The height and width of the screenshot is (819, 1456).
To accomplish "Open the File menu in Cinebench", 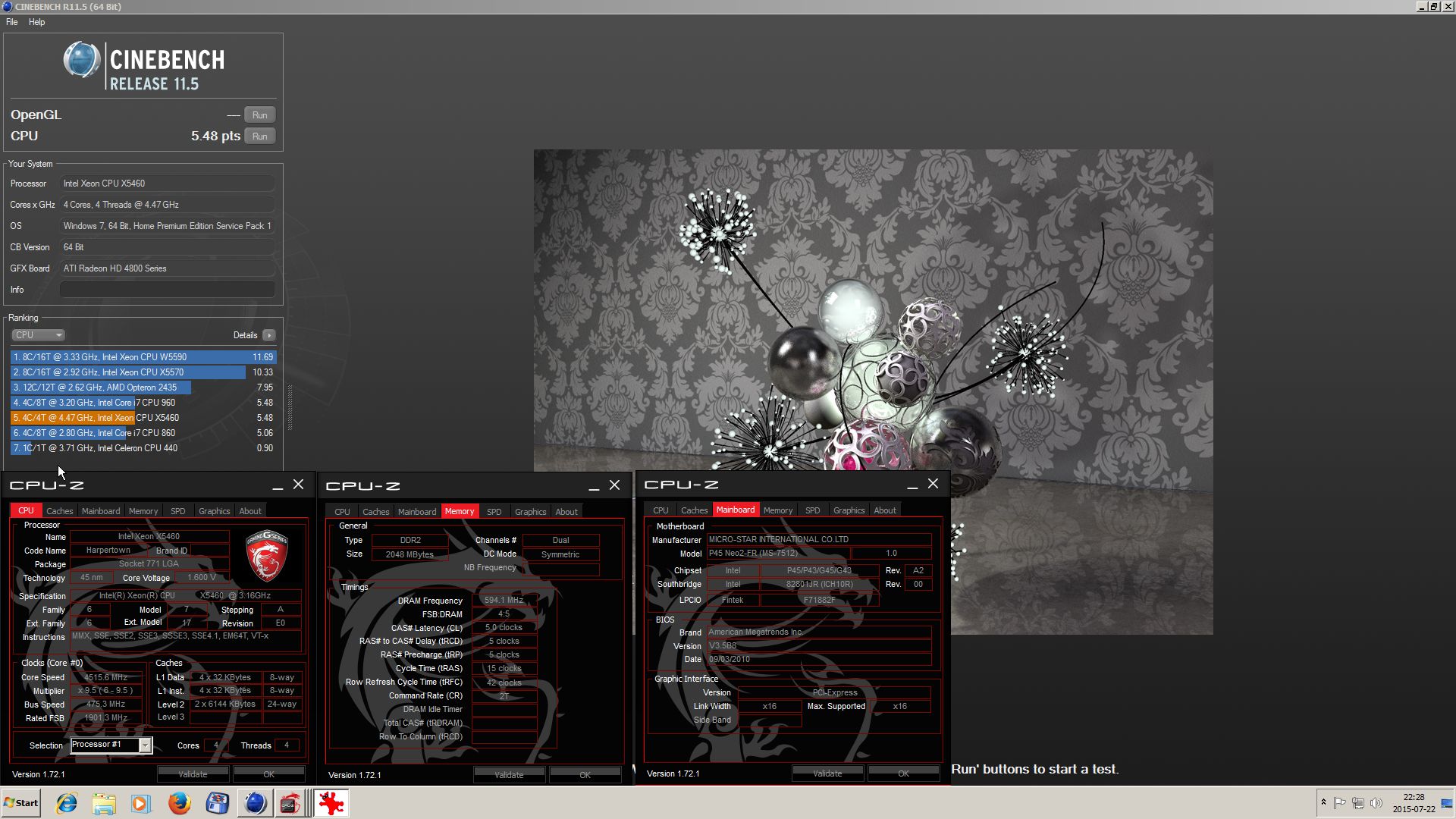I will pyautogui.click(x=12, y=22).
